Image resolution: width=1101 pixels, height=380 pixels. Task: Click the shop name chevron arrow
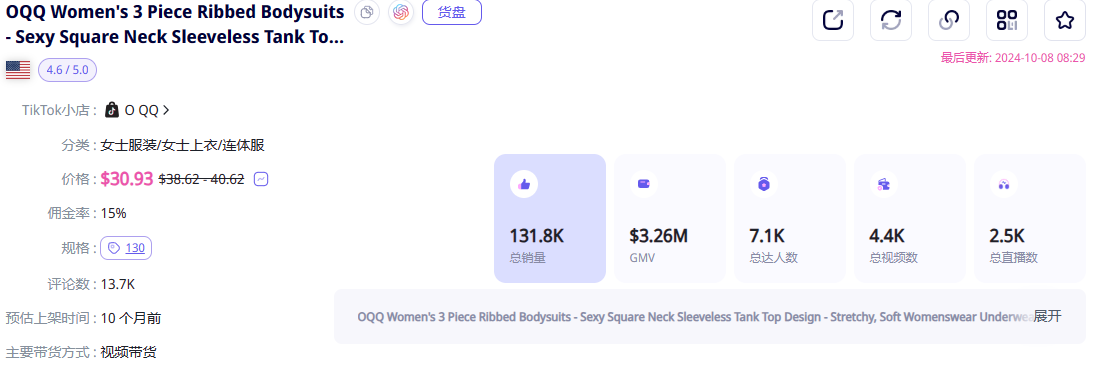tap(166, 110)
